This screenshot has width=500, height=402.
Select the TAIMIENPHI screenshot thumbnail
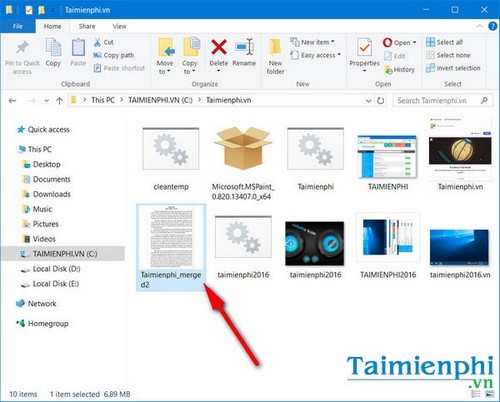[388, 162]
